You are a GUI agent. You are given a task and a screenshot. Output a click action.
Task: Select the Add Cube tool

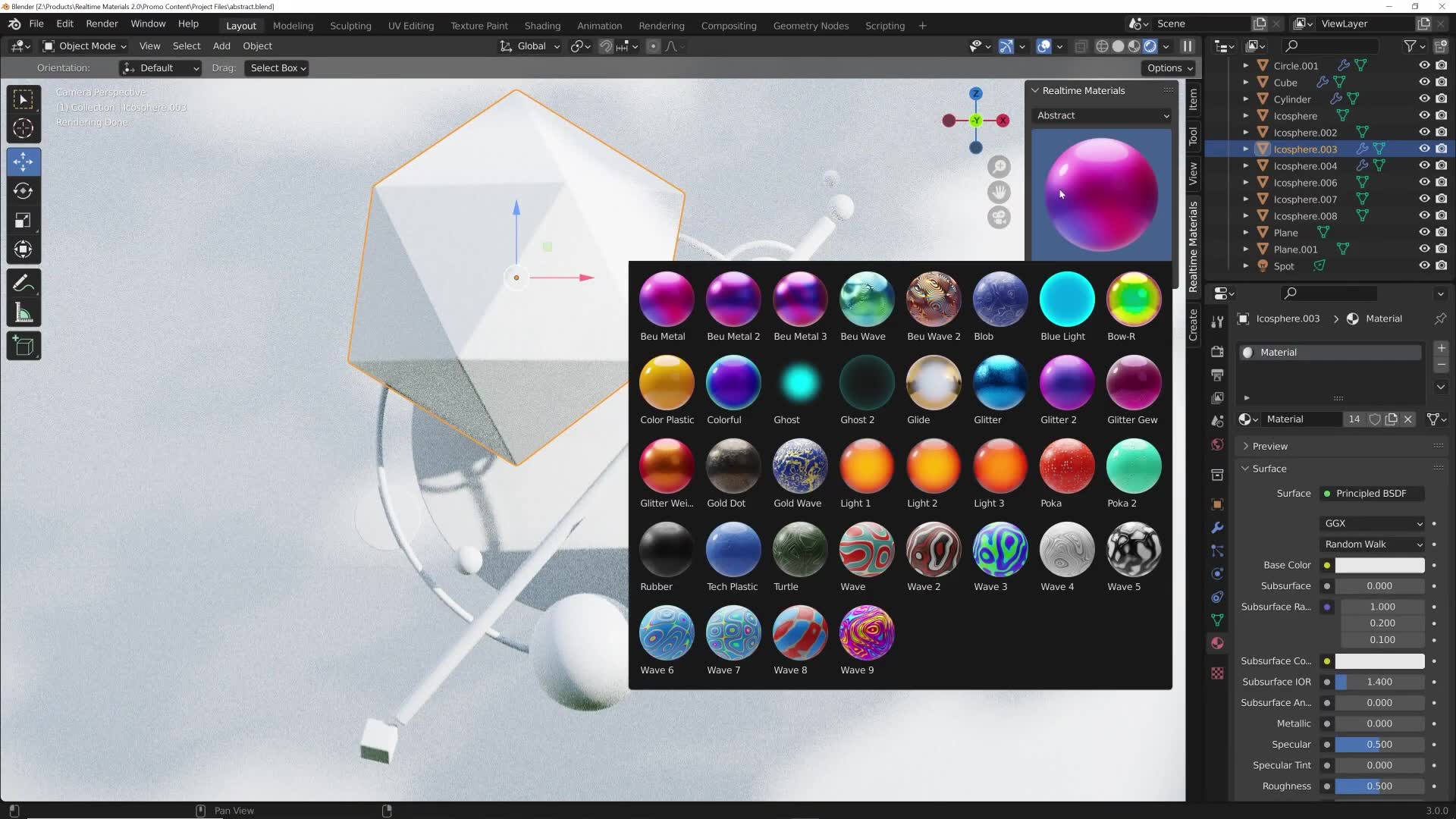(24, 346)
